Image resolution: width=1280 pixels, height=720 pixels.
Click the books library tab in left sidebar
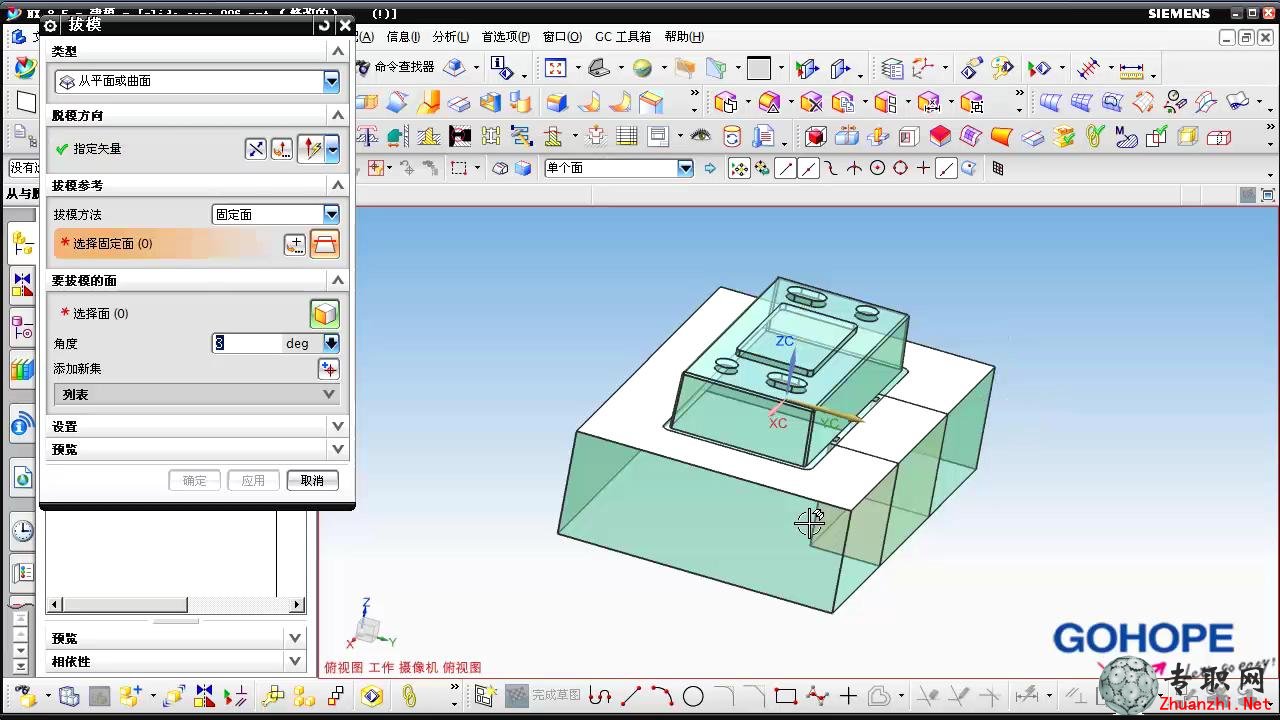coord(22,371)
